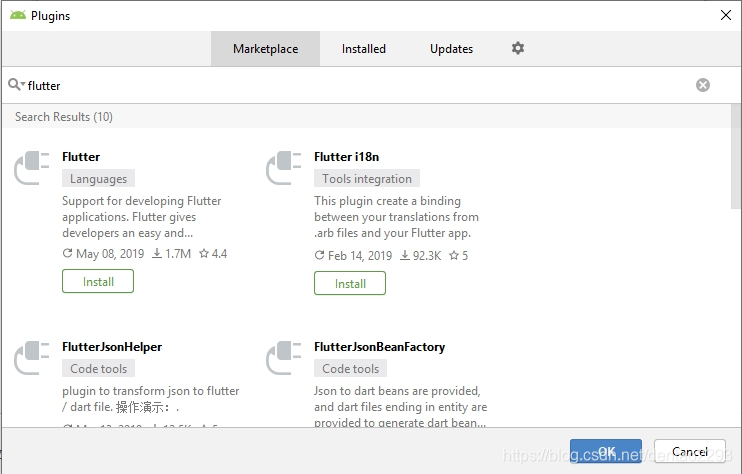Open the Updates tab
This screenshot has height=474, width=742.
coord(451,49)
